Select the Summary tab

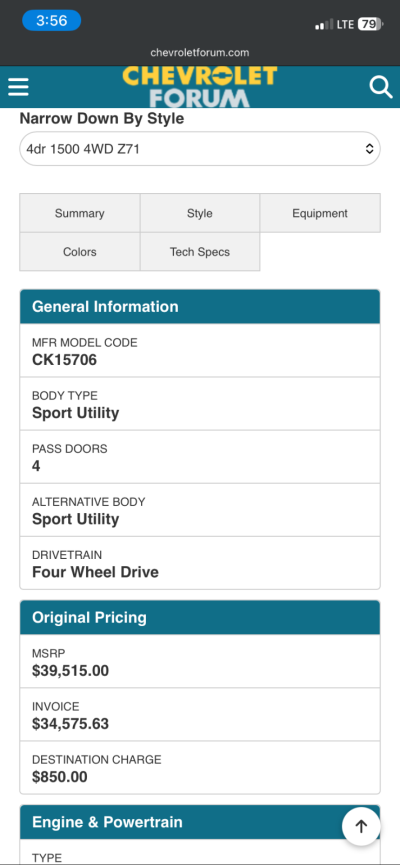79,213
